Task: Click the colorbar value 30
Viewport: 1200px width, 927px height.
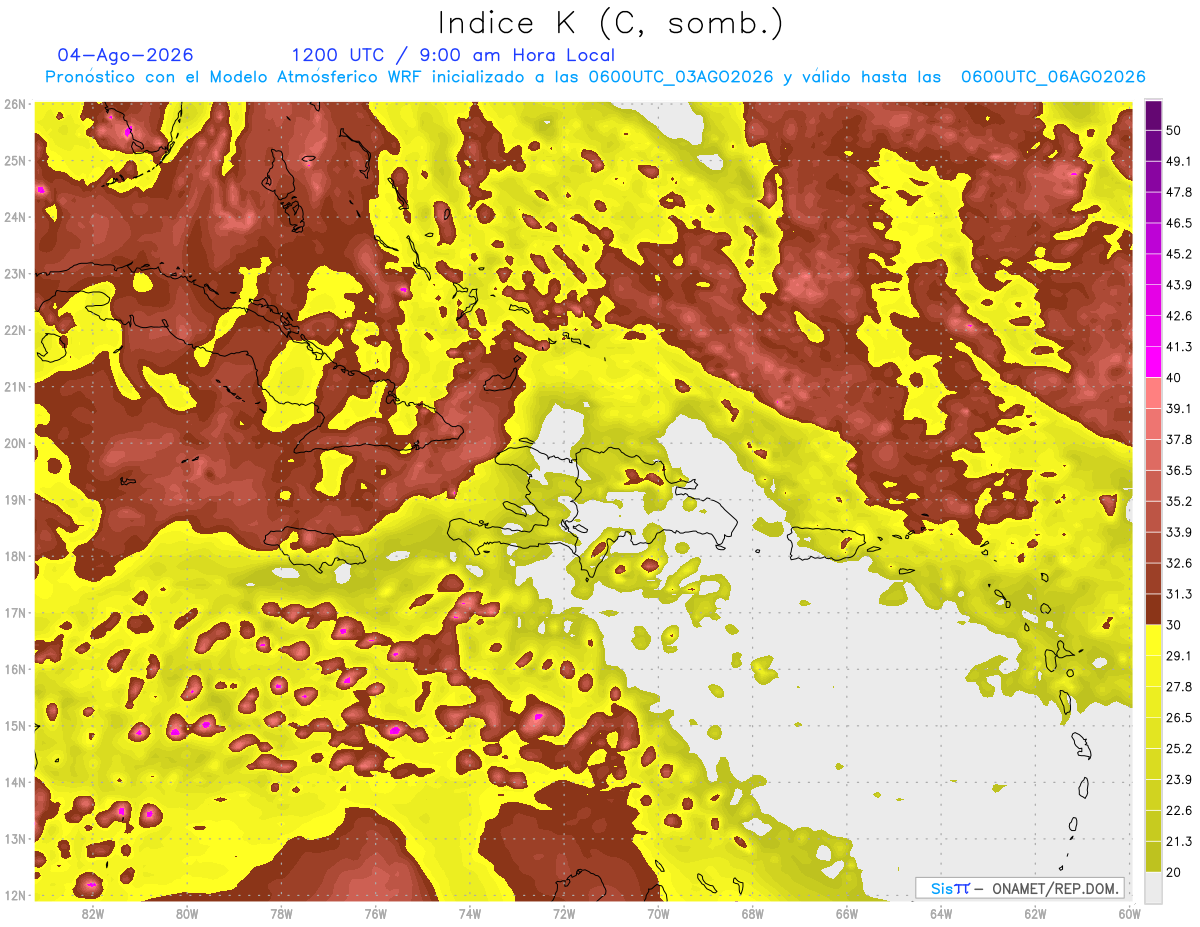Action: (1174, 625)
